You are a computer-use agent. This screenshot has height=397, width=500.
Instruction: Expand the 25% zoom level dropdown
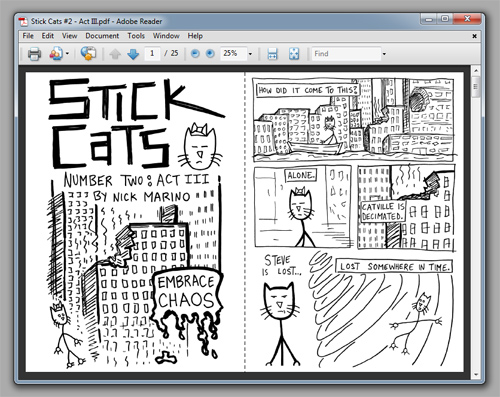[250, 54]
